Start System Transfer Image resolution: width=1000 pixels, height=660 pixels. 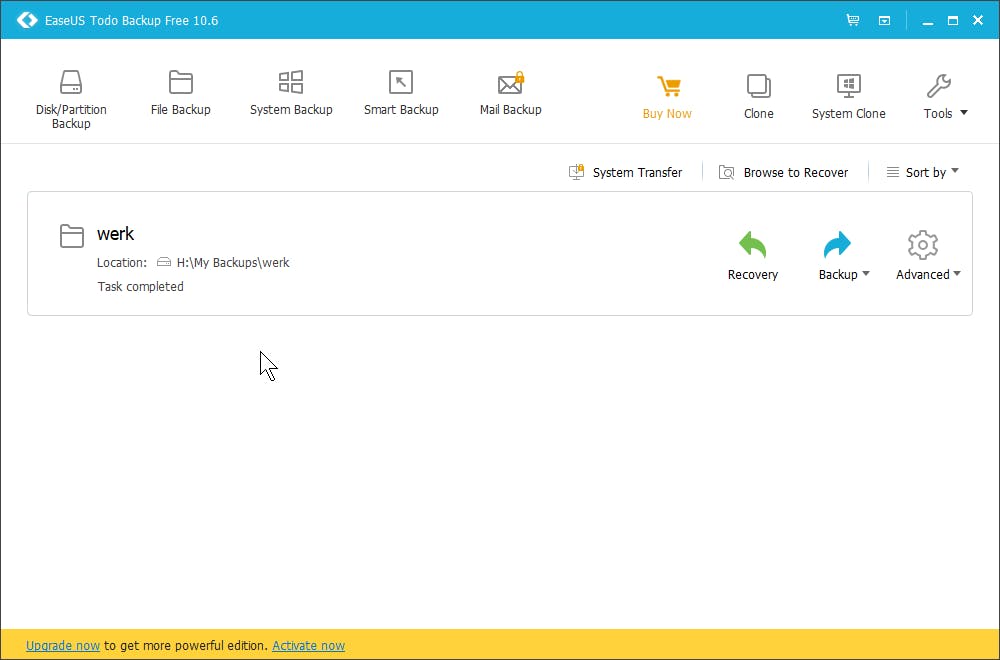pyautogui.click(x=626, y=172)
